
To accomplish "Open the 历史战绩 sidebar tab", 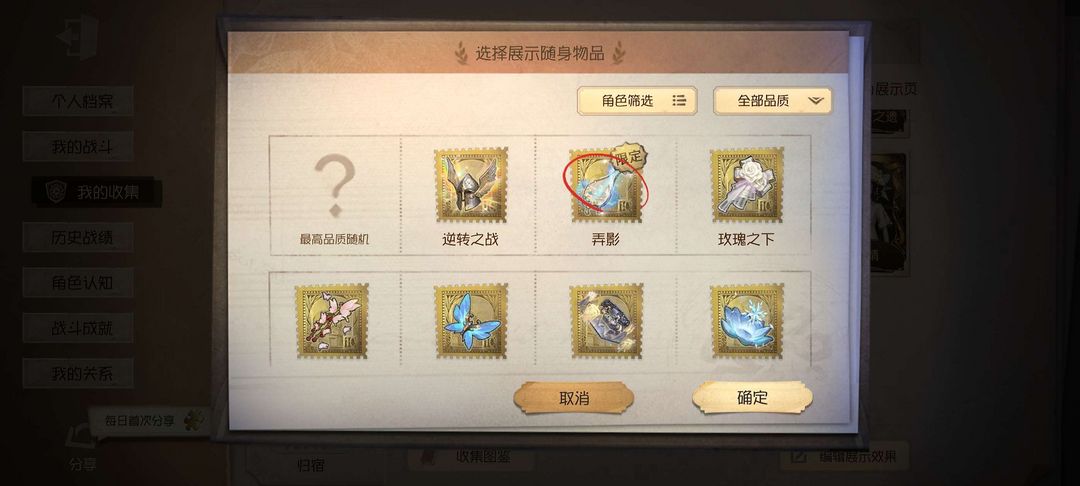I will coord(78,237).
